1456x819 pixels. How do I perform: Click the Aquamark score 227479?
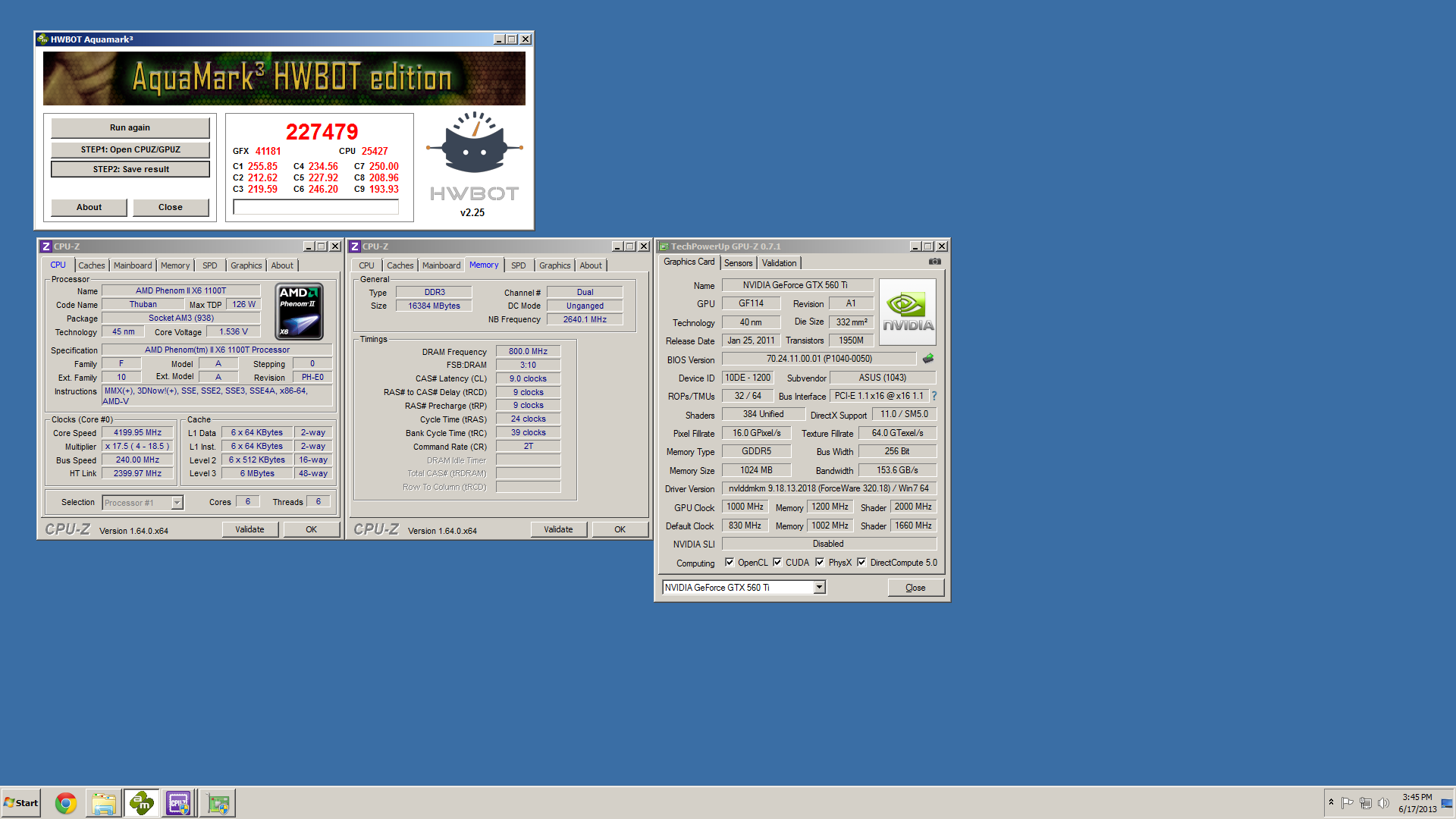pyautogui.click(x=322, y=132)
